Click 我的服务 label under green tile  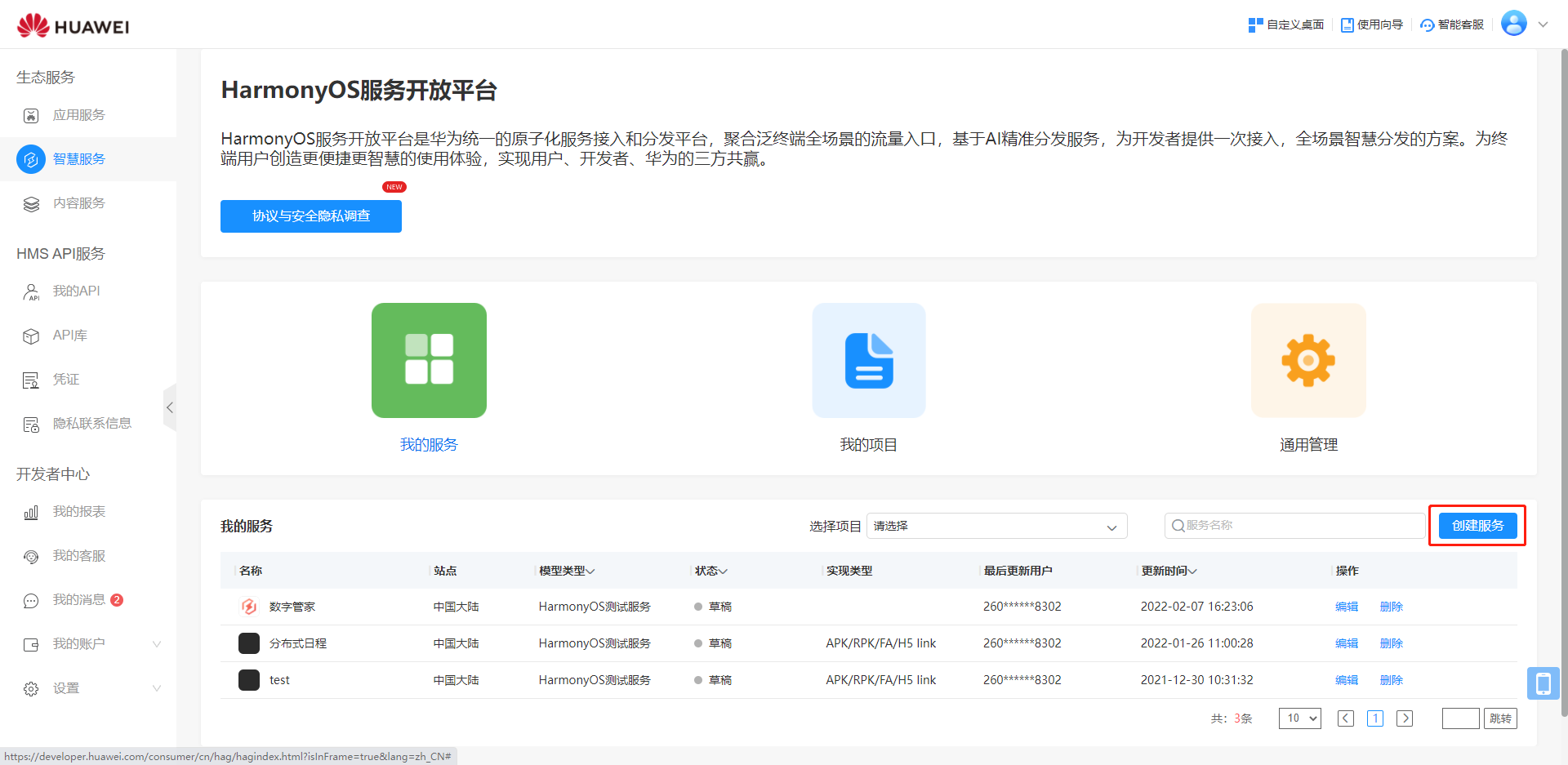tap(429, 445)
